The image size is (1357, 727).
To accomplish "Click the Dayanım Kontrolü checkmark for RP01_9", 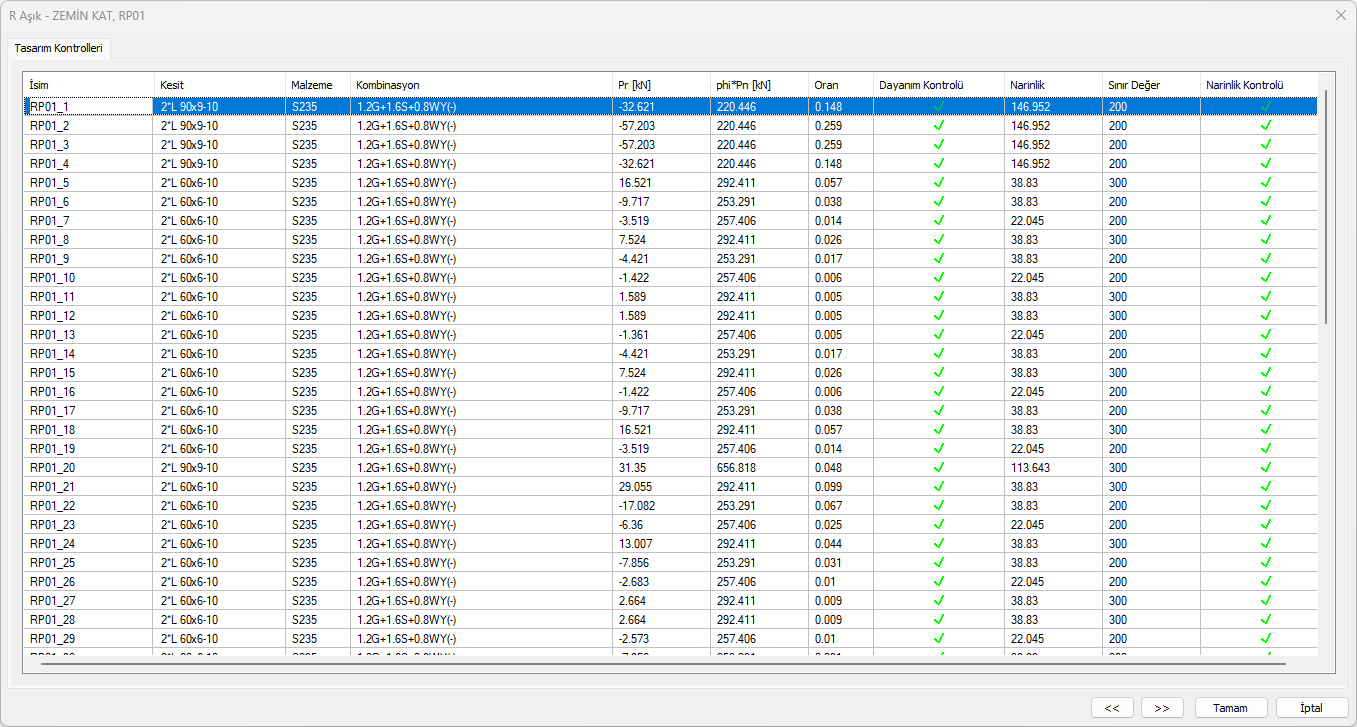I will pos(938,259).
